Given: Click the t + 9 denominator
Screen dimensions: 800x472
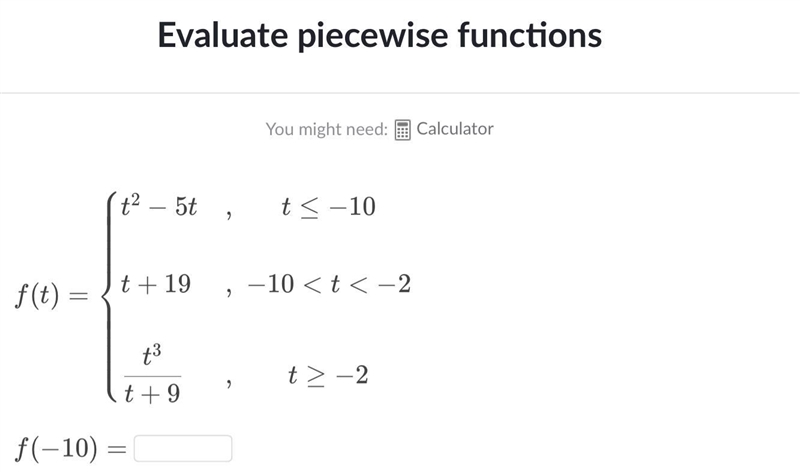Looking at the screenshot, I should tap(152, 393).
